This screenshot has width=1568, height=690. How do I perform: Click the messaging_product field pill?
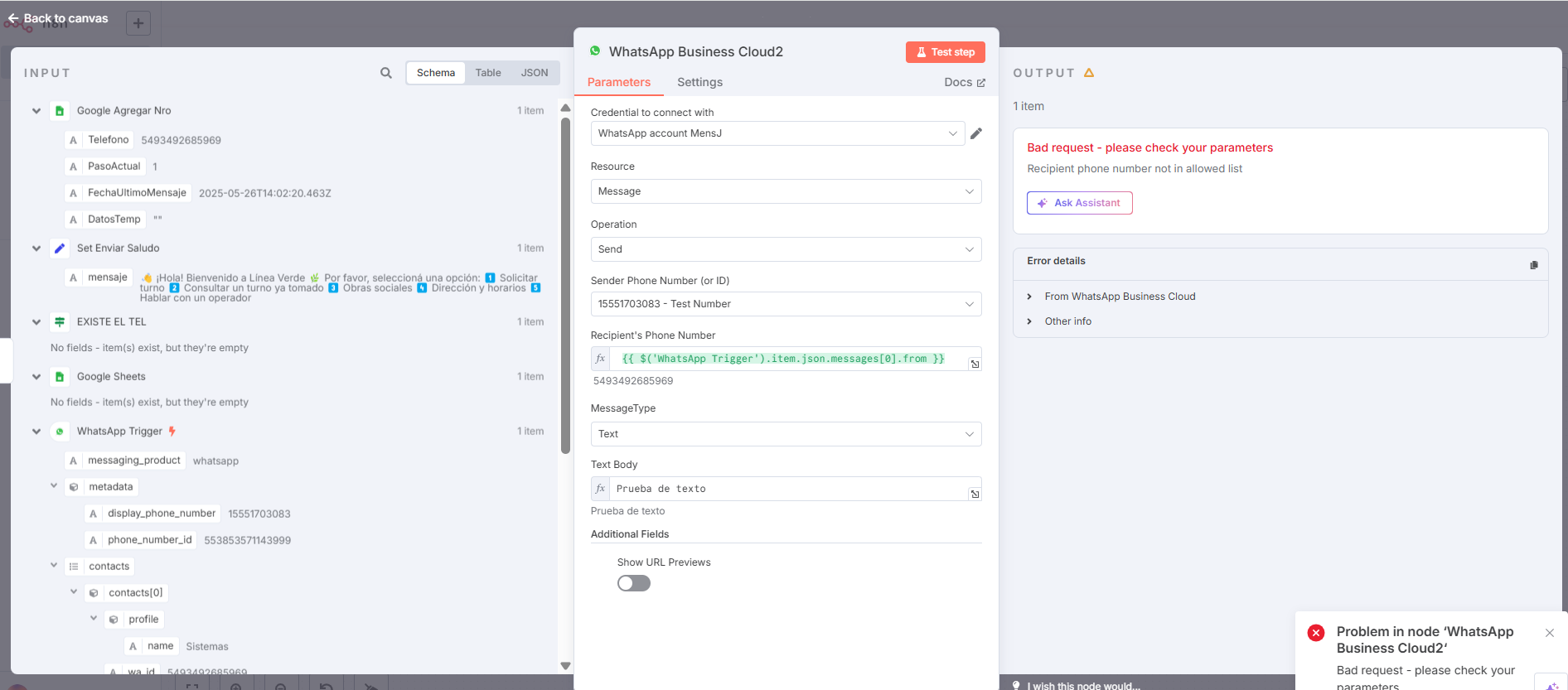pos(125,461)
